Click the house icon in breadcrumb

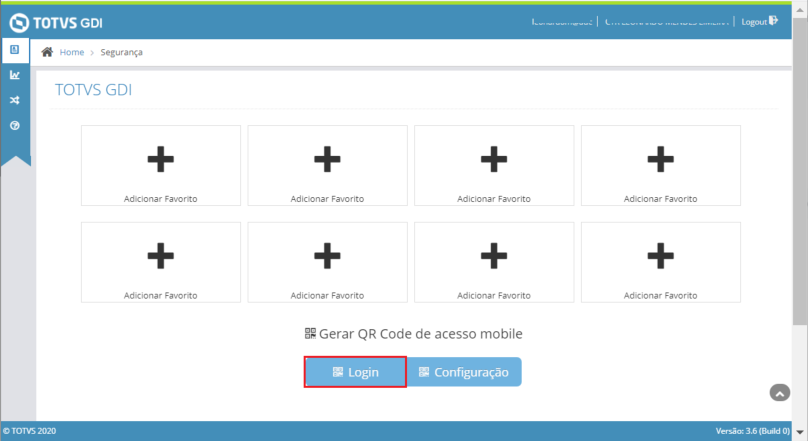point(47,52)
